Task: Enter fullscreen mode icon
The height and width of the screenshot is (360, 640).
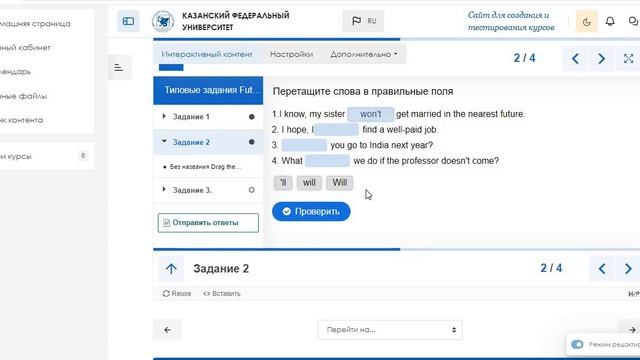Action: 628,59
